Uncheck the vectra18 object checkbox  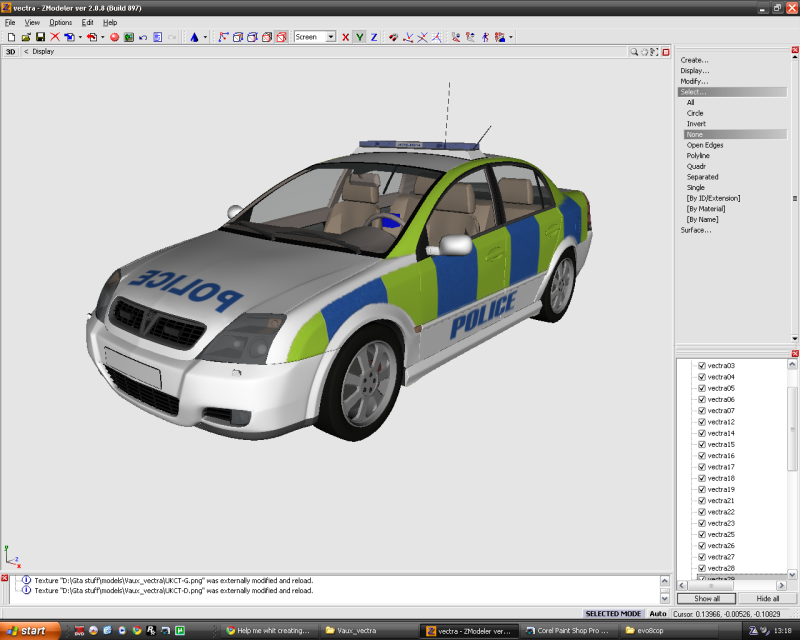(702, 478)
